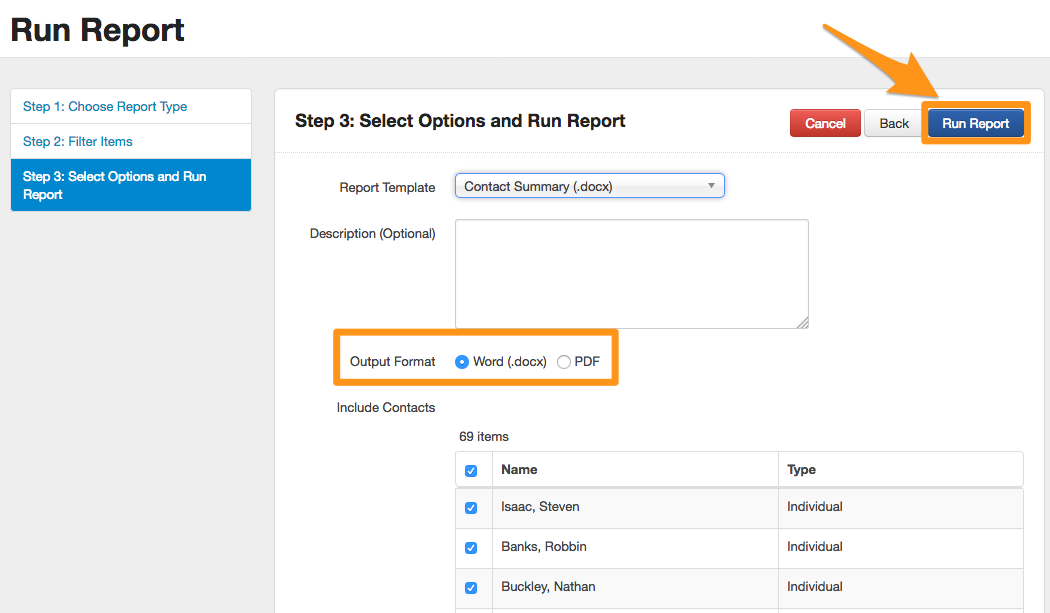
Task: Grab the Description box resize handle
Action: coord(802,322)
